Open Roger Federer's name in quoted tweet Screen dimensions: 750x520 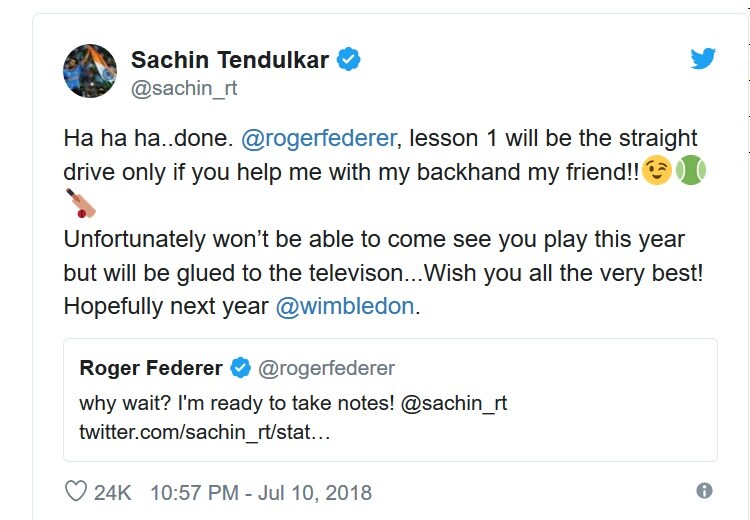(x=151, y=369)
